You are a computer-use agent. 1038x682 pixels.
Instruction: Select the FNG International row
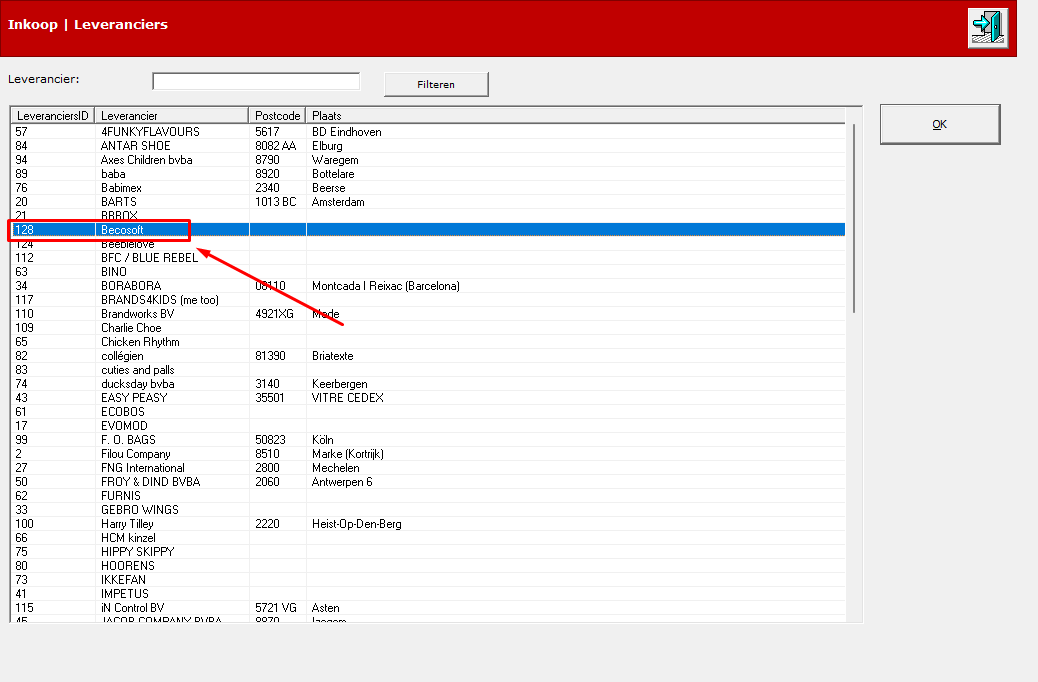(x=428, y=467)
